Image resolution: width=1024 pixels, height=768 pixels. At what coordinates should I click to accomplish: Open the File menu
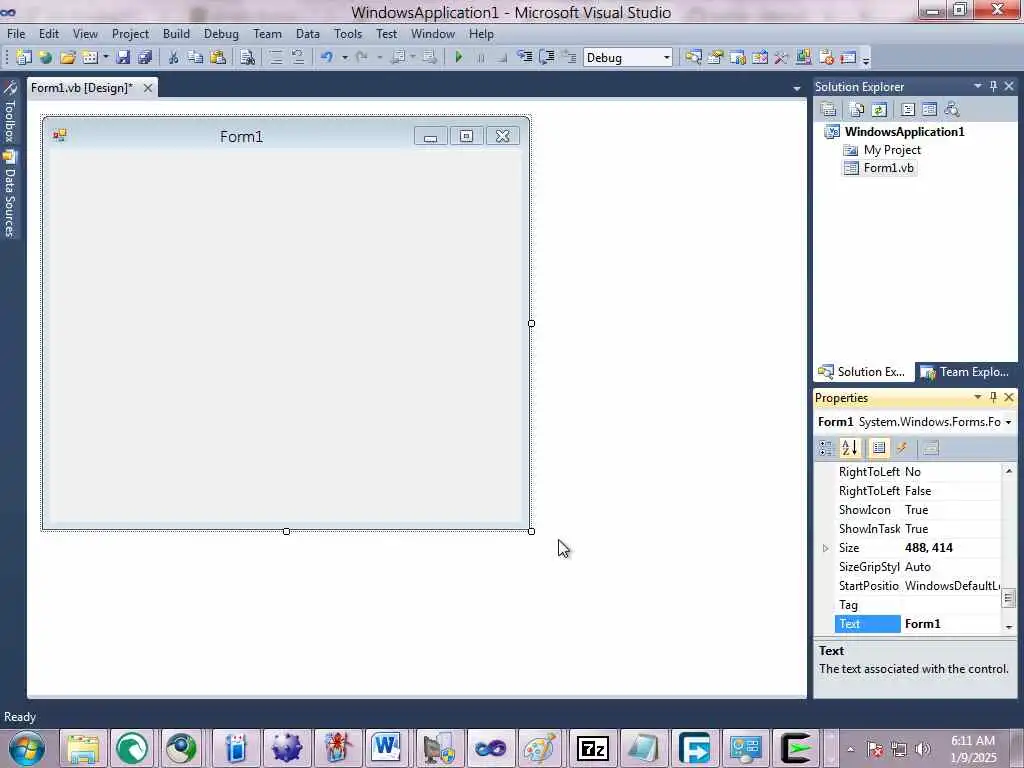16,34
